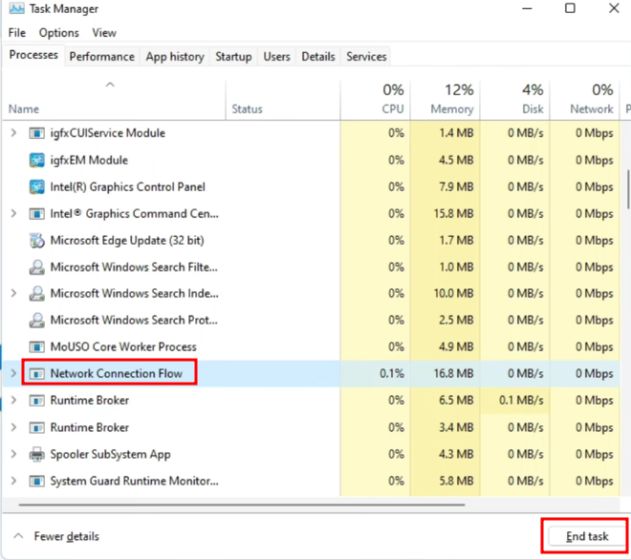
Task: Sort processes by the Name column header
Action: (113, 100)
